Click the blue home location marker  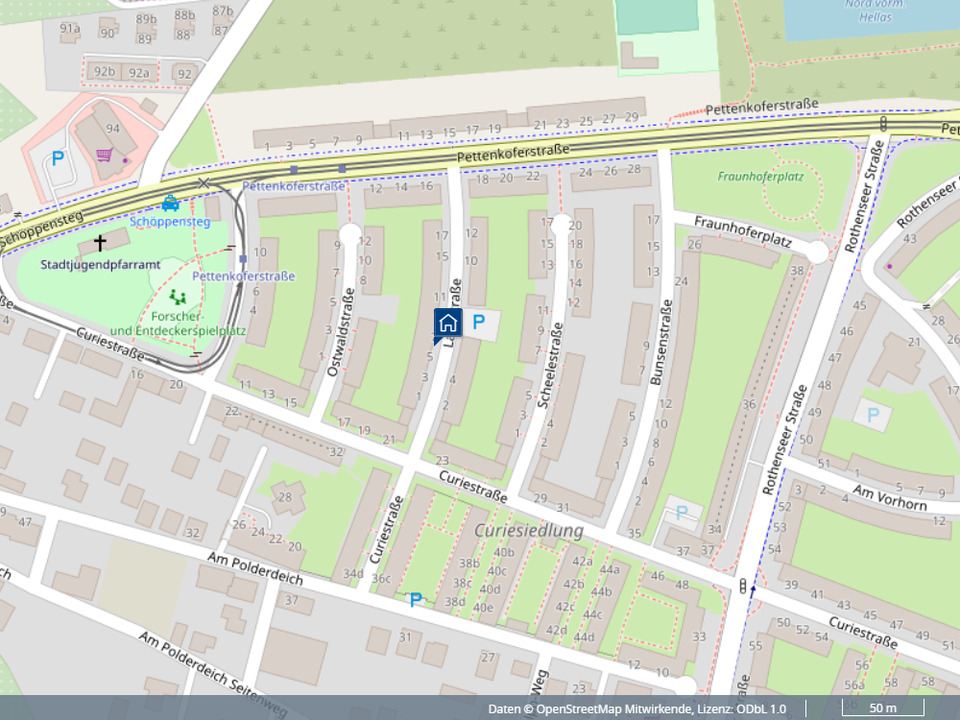point(448,323)
